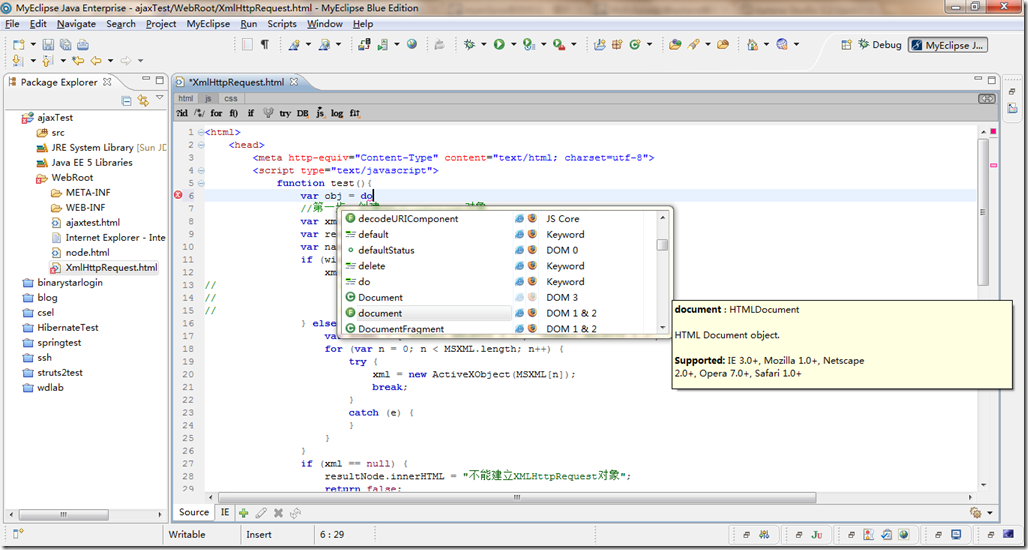
Task: Click the green Run button in toolbar
Action: (498, 44)
